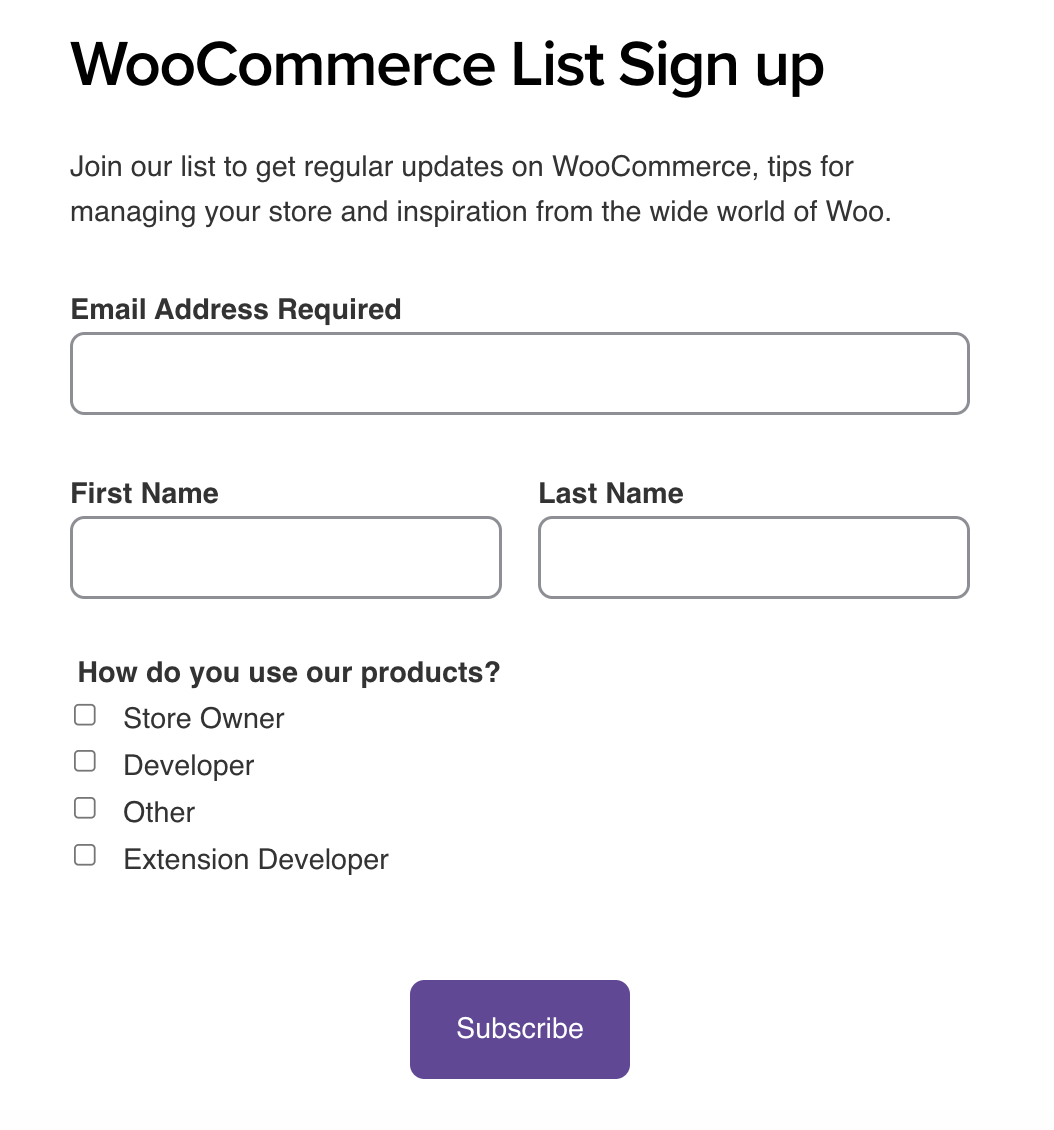Screen dimensions: 1054x1130
Task: Click the signup description paragraph
Action: click(480, 188)
